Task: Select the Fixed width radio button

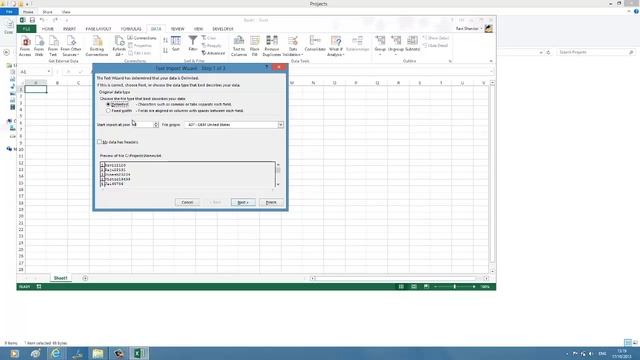Action: (108, 111)
